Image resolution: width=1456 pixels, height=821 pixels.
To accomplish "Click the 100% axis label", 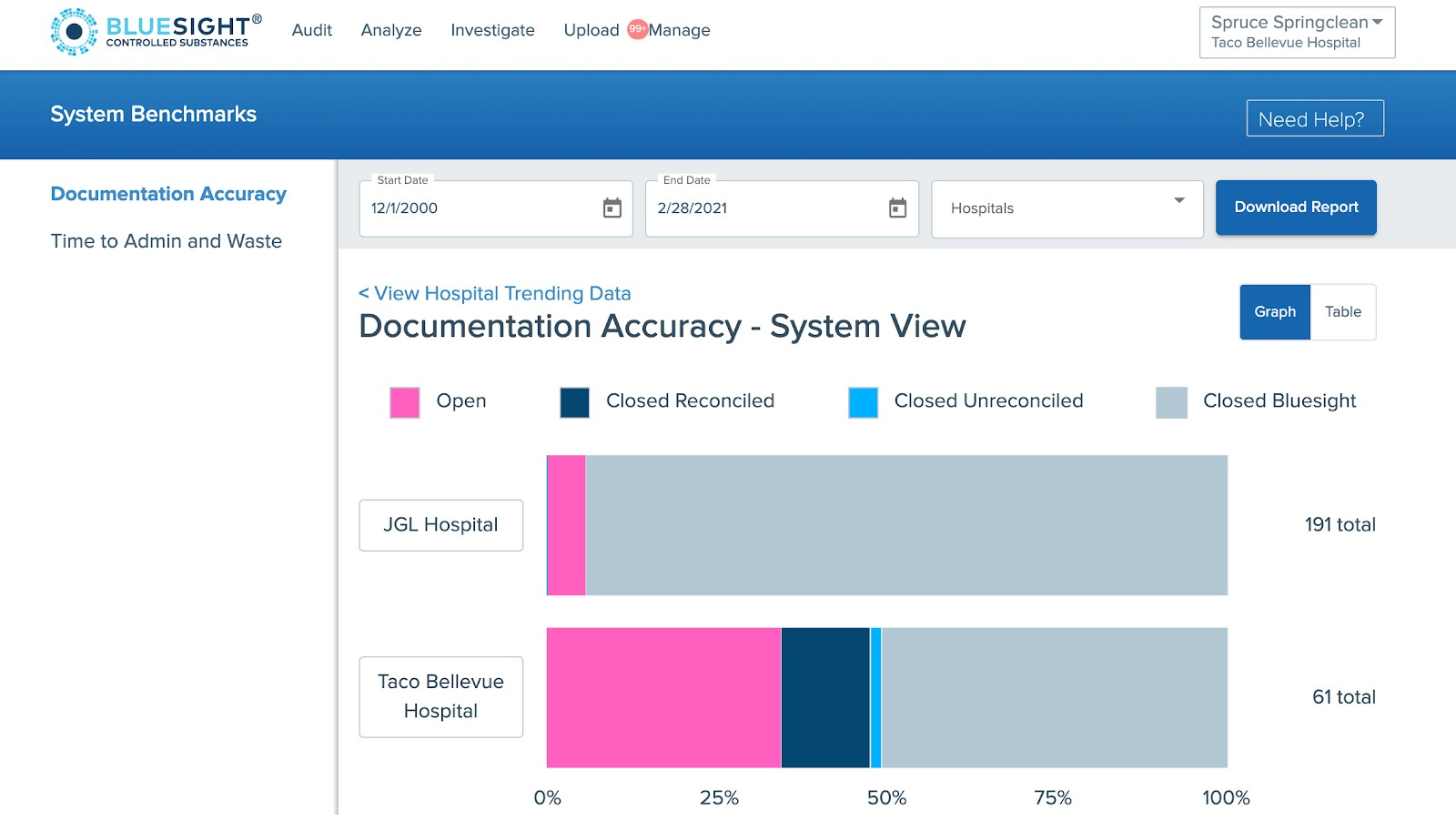I will click(x=1226, y=798).
